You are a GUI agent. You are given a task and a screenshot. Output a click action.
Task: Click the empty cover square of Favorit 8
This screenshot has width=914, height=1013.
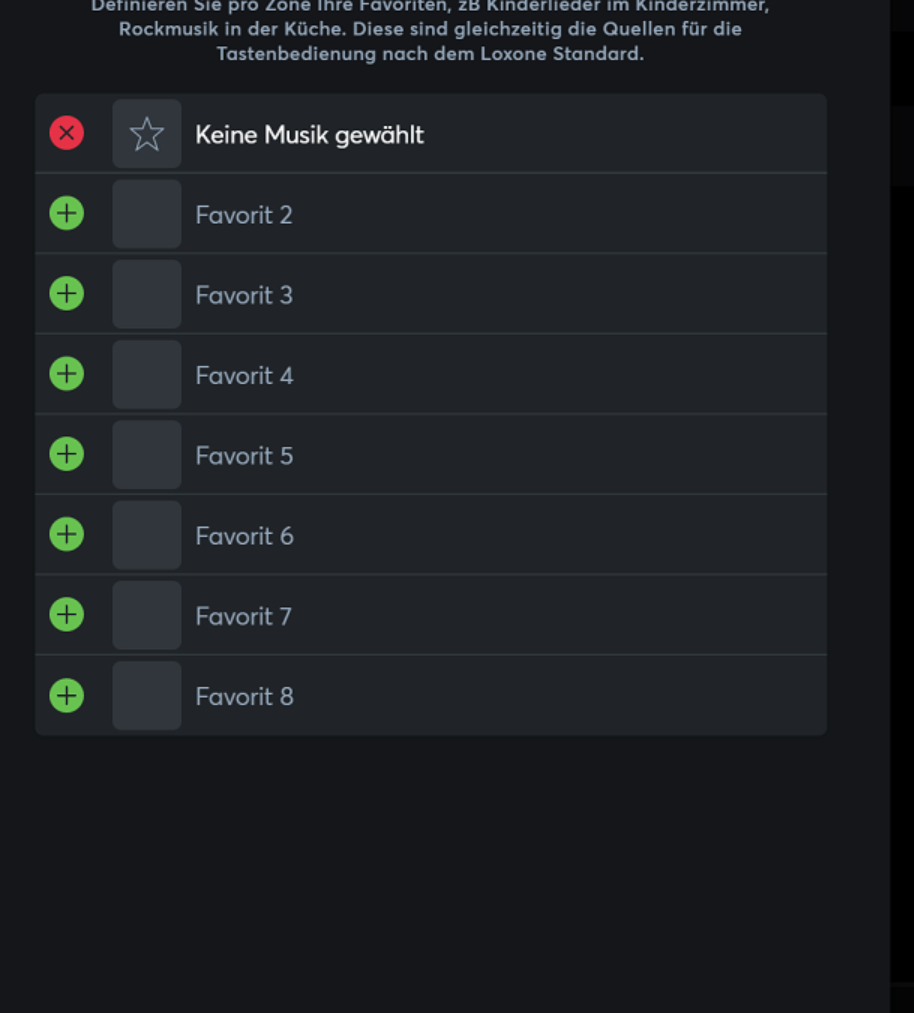147,696
